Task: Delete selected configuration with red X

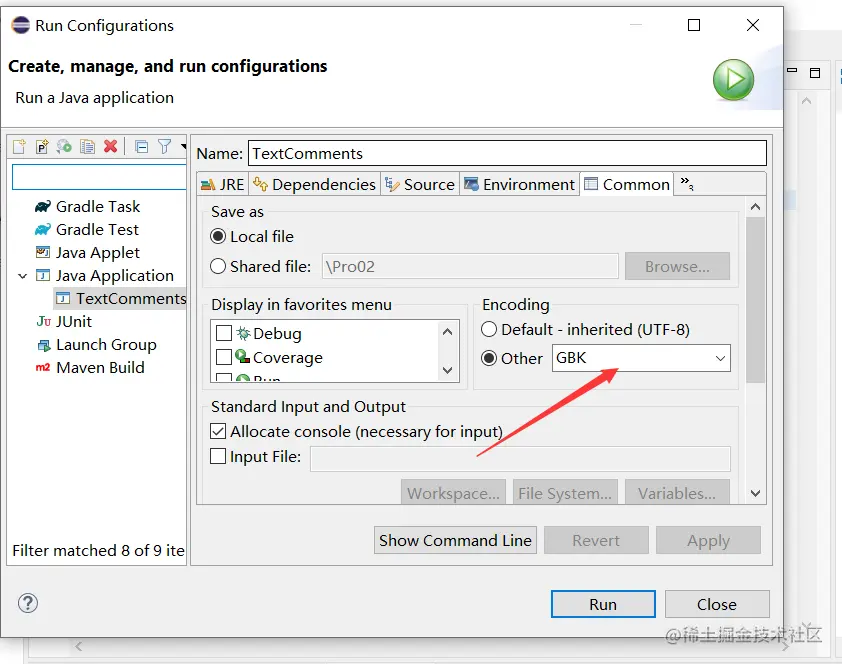Action: [x=110, y=147]
